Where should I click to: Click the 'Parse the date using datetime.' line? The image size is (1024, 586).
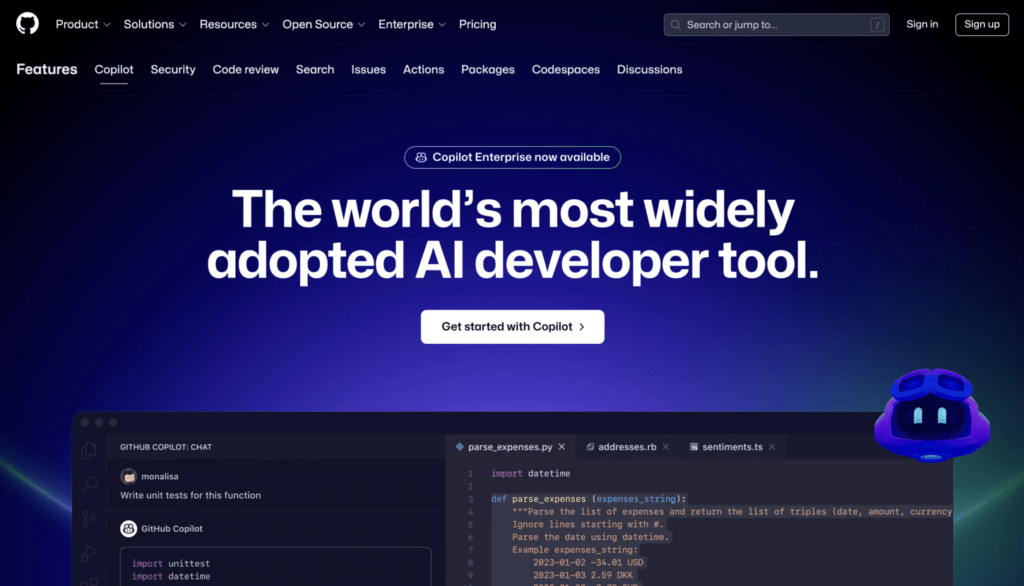pos(591,537)
